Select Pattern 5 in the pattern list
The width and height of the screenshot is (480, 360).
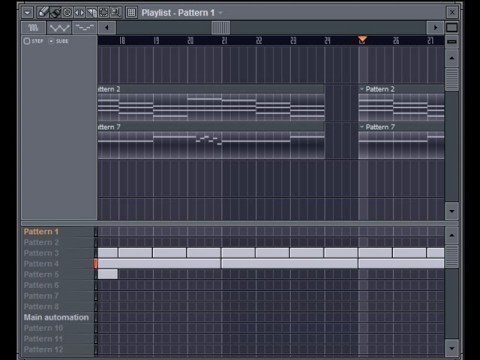tap(41, 274)
